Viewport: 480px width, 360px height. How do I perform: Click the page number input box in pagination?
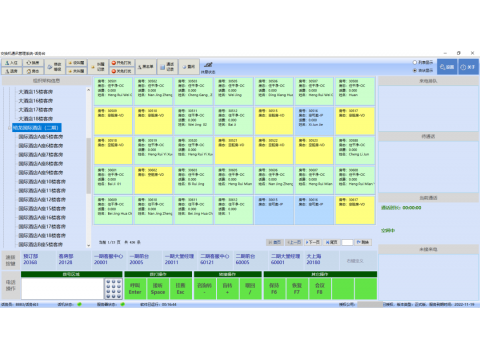click(347, 242)
